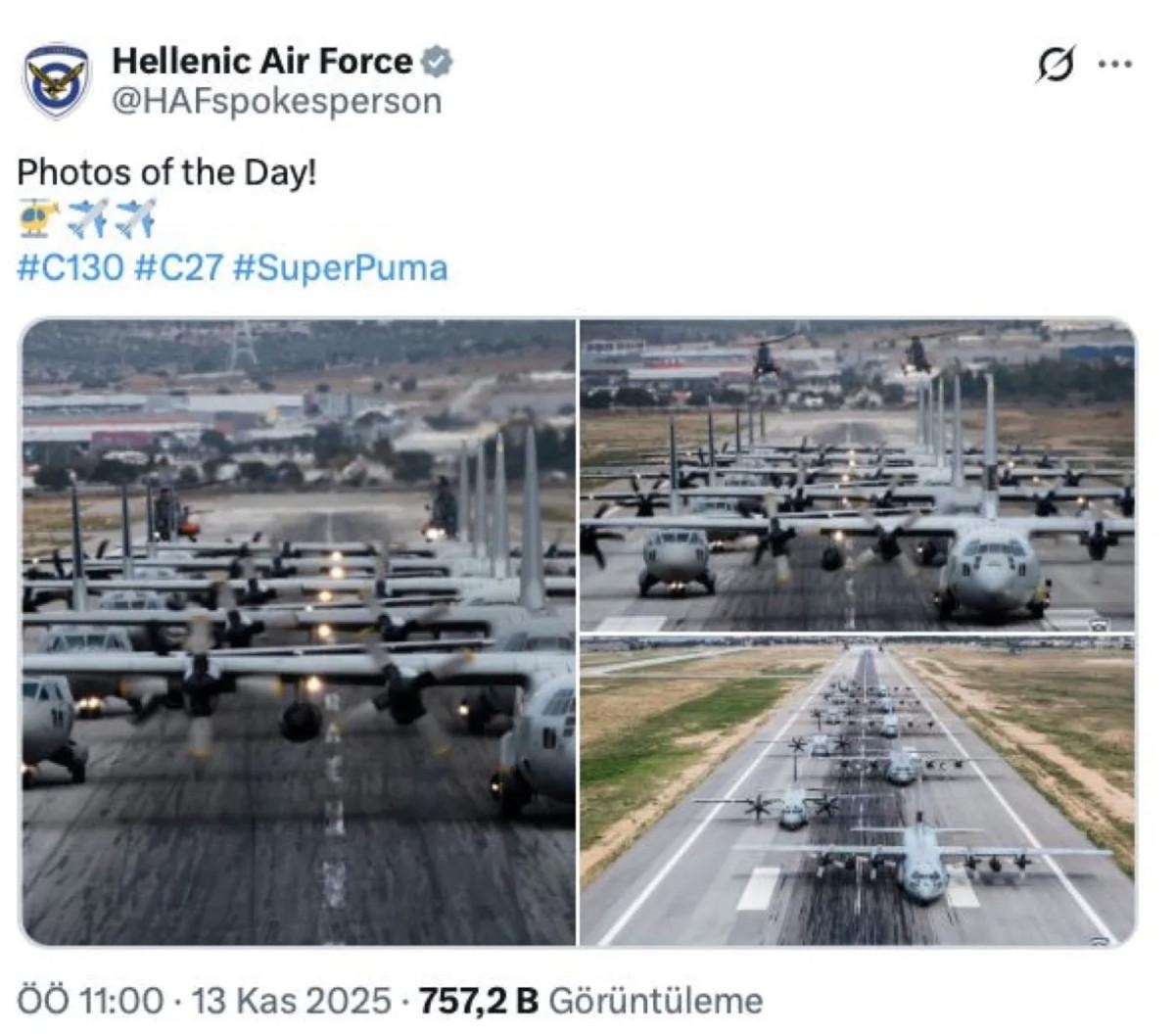Open the three-dot more options menu
Screen dimensions: 1175x1036
[x=1115, y=65]
